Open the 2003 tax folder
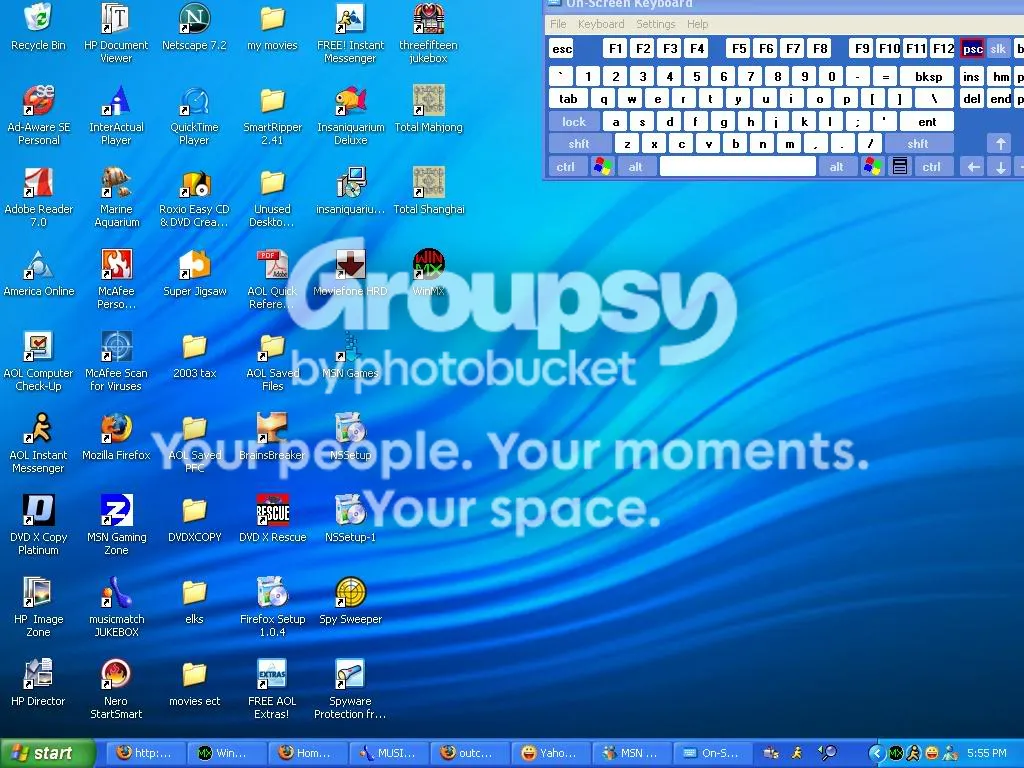The image size is (1024, 768). [x=194, y=355]
